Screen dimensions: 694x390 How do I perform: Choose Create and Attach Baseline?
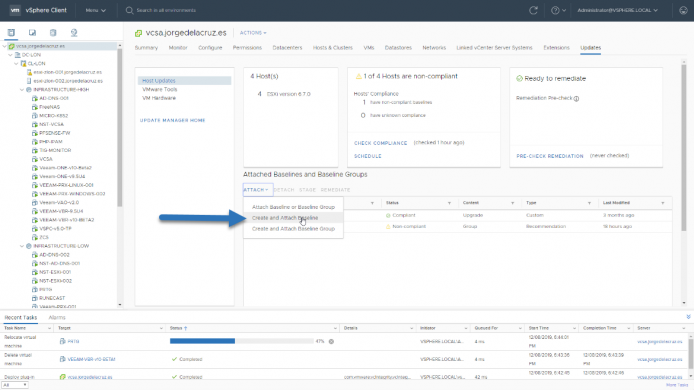[x=293, y=218]
